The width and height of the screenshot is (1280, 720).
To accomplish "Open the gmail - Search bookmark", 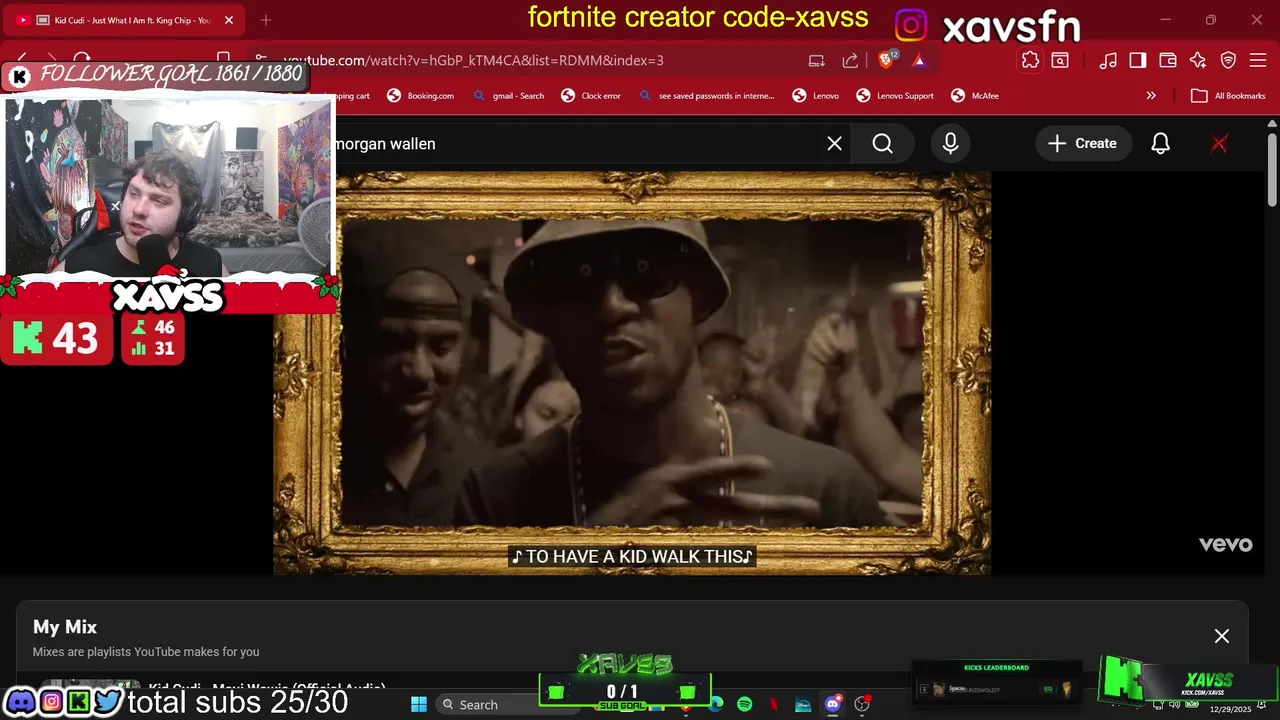I will pyautogui.click(x=509, y=96).
